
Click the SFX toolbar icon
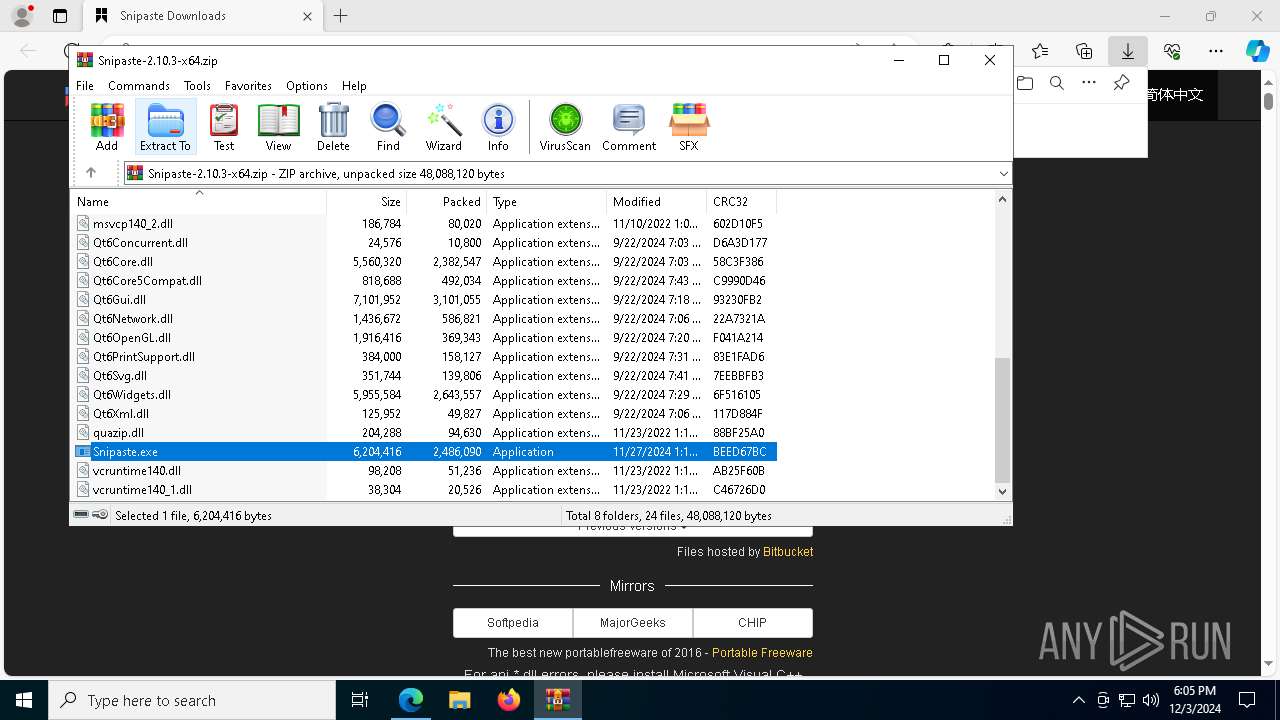point(689,127)
